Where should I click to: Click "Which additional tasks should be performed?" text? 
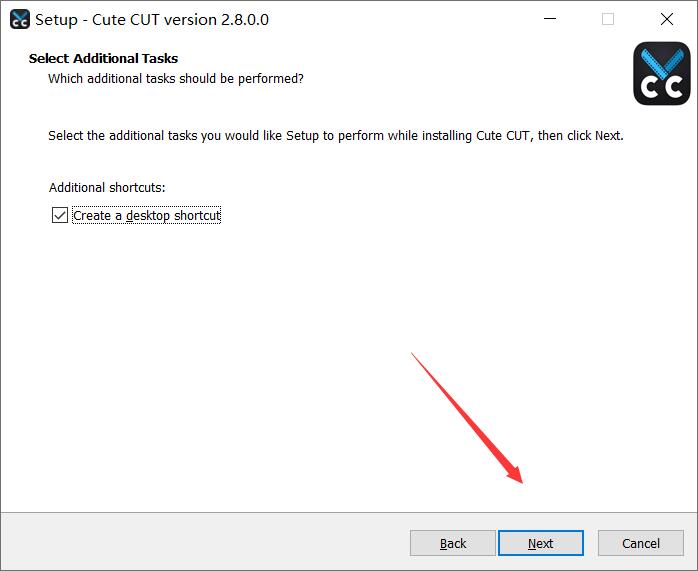(176, 78)
